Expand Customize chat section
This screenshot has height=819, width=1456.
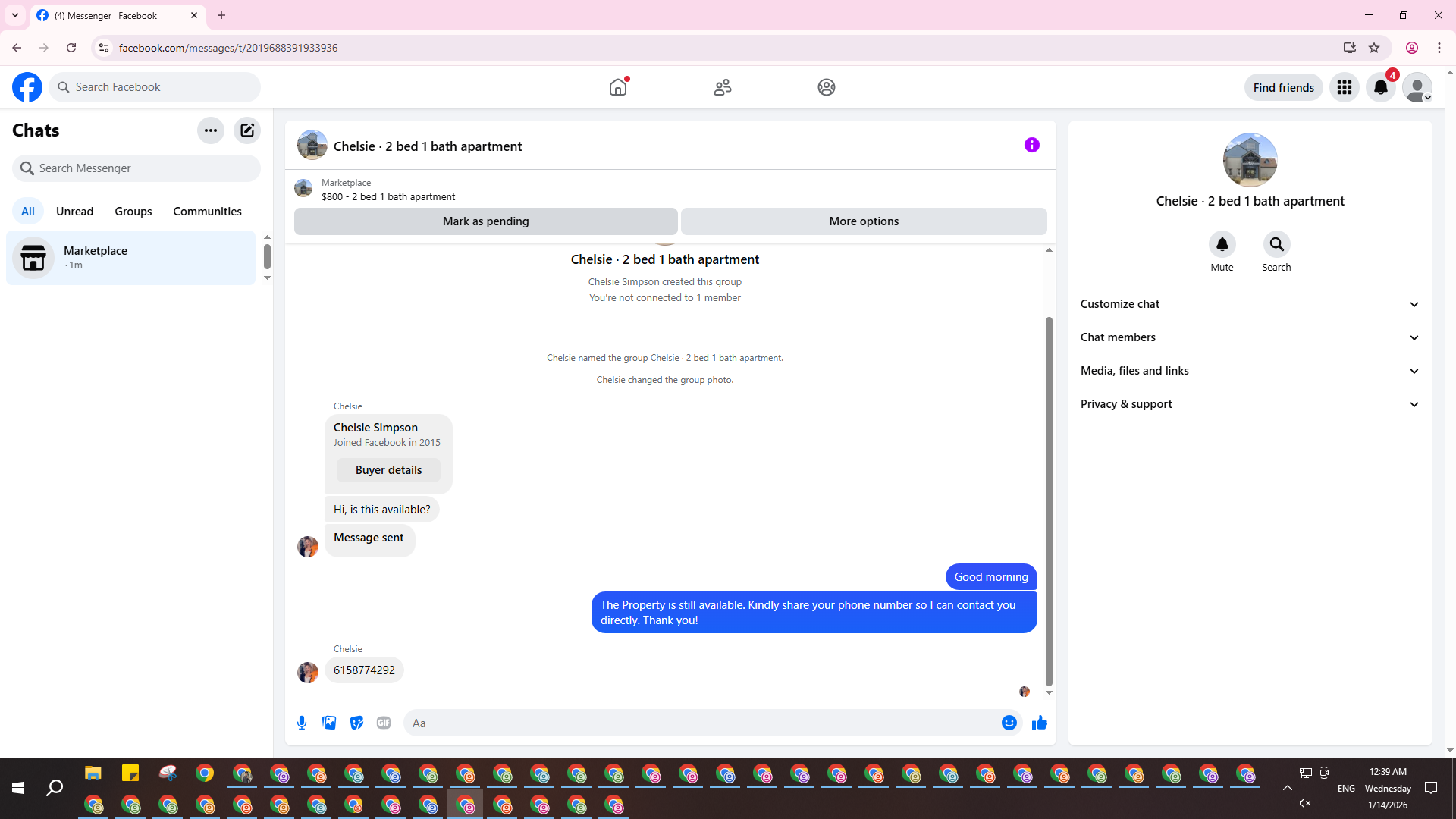(1250, 304)
